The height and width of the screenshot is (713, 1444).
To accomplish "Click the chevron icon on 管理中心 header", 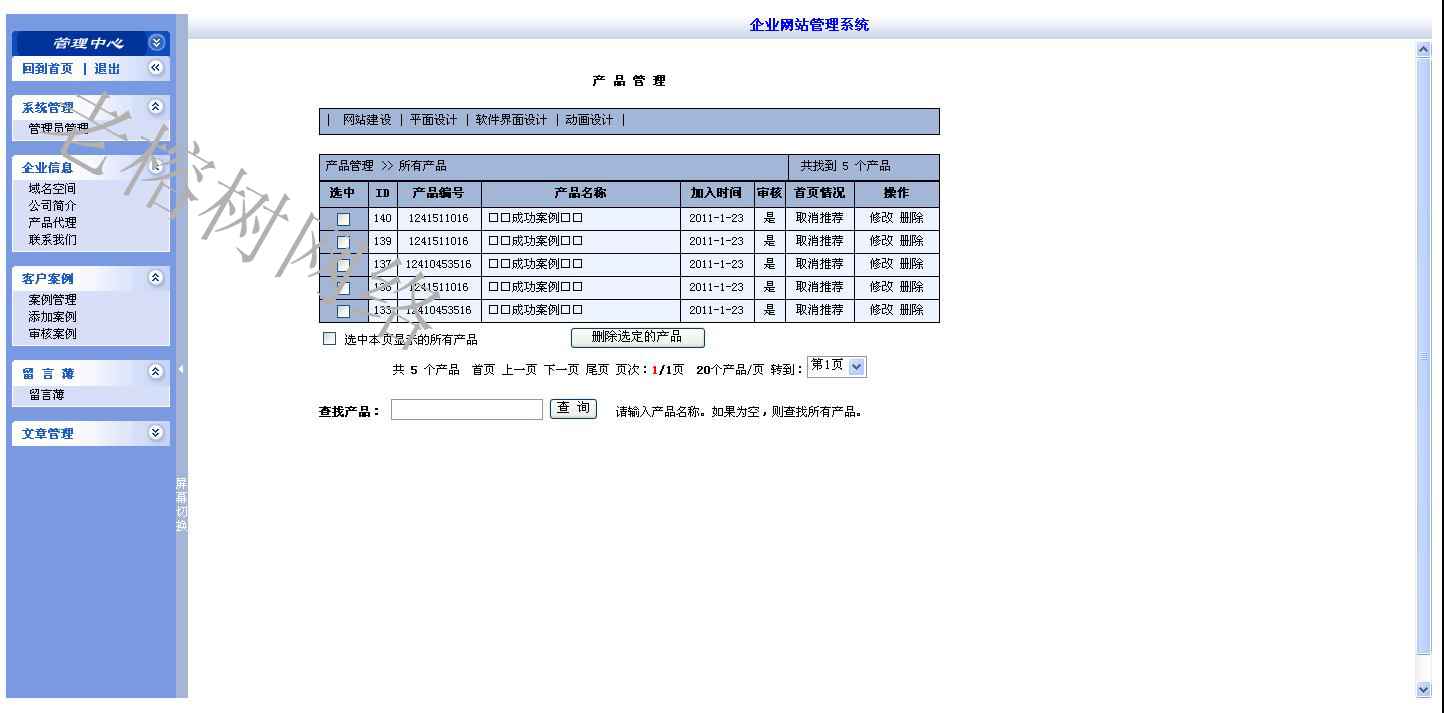I will click(x=155, y=43).
